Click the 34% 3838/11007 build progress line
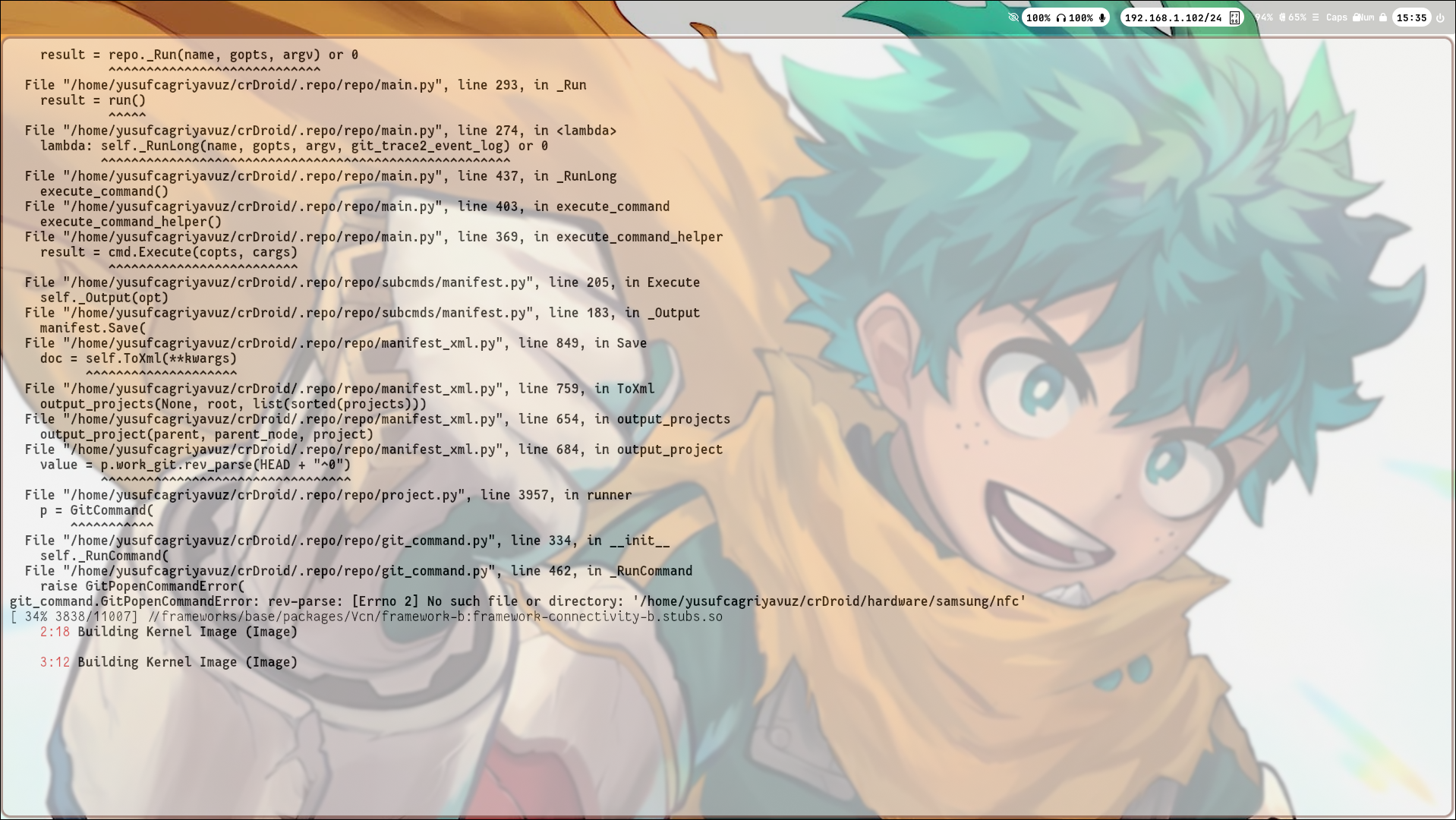Image resolution: width=1456 pixels, height=820 pixels. [366, 617]
